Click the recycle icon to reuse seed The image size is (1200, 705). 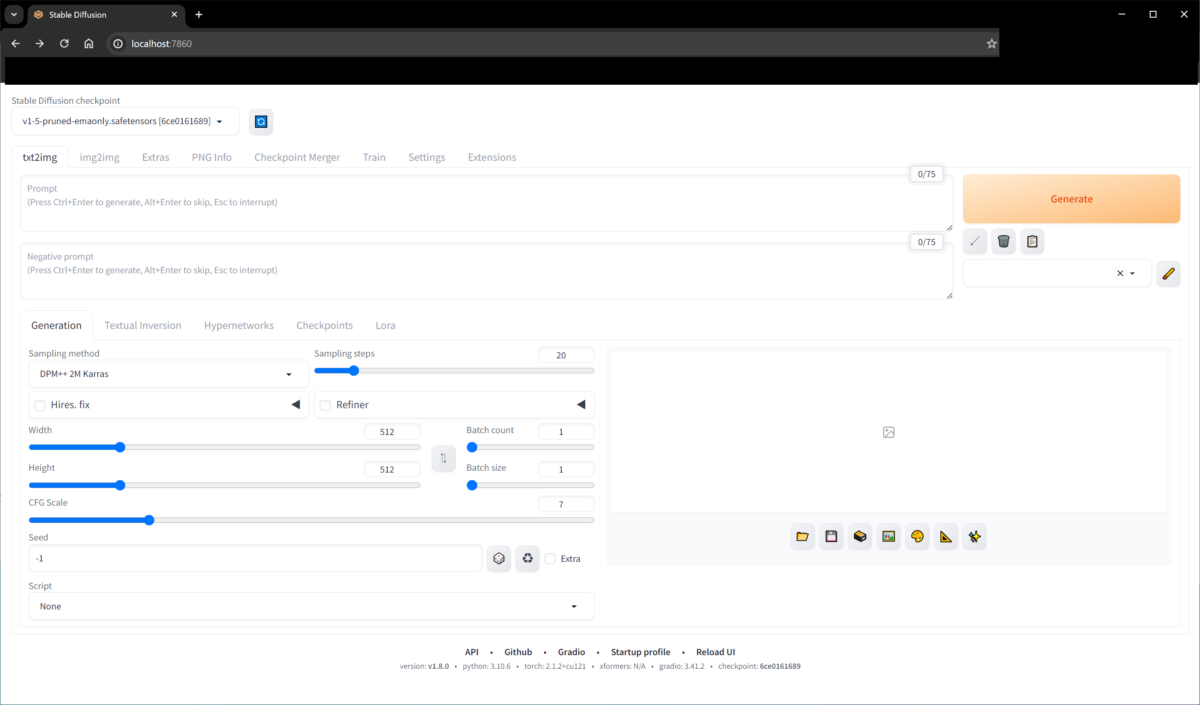coord(527,559)
